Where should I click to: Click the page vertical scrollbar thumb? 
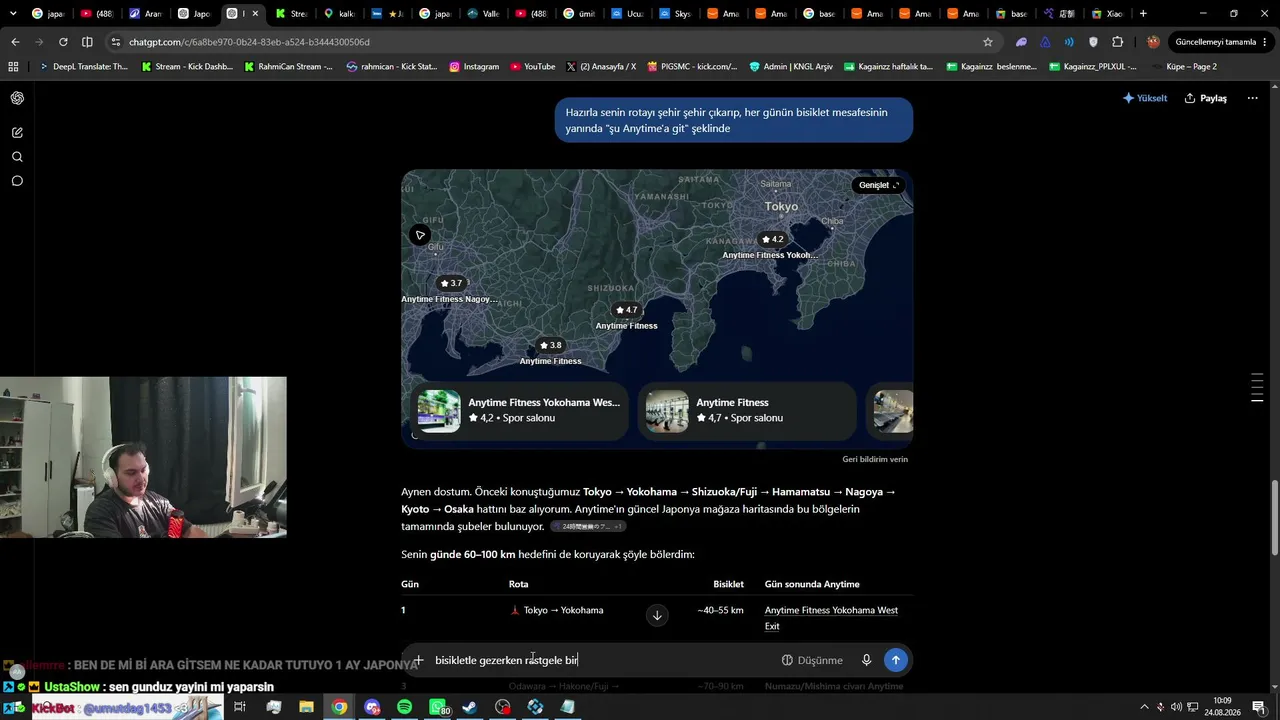click(1275, 518)
